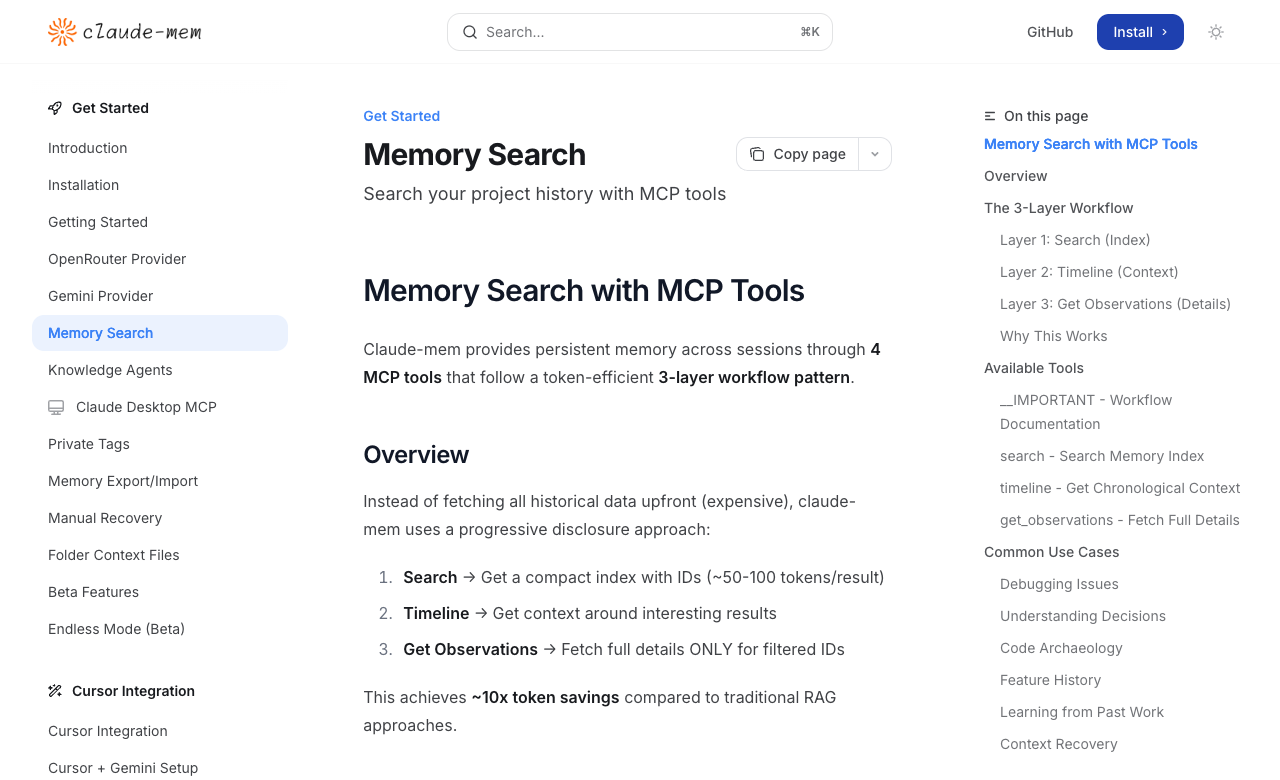Open Cursor Integration page link
1280x780 pixels.
click(160, 731)
